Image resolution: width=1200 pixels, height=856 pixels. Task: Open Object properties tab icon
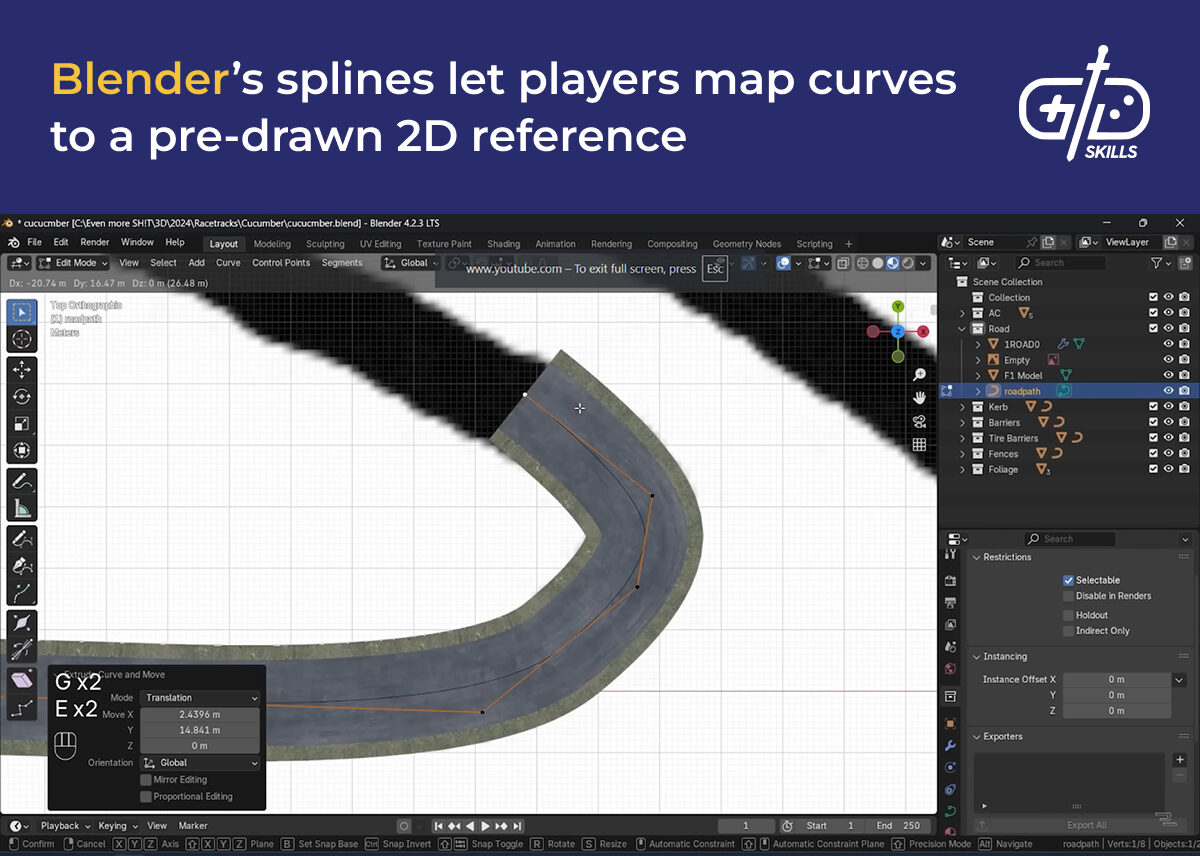[x=950, y=722]
